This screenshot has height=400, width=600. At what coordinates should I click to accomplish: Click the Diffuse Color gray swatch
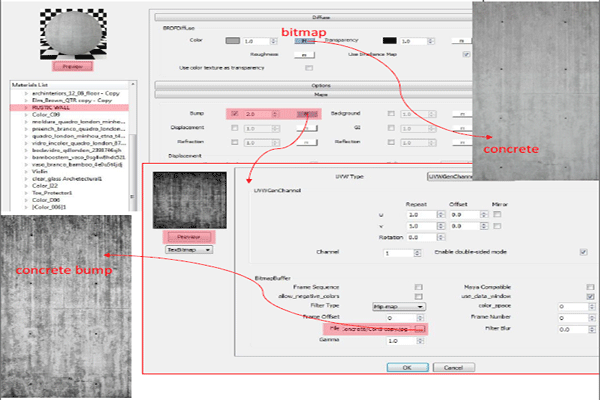coord(233,41)
